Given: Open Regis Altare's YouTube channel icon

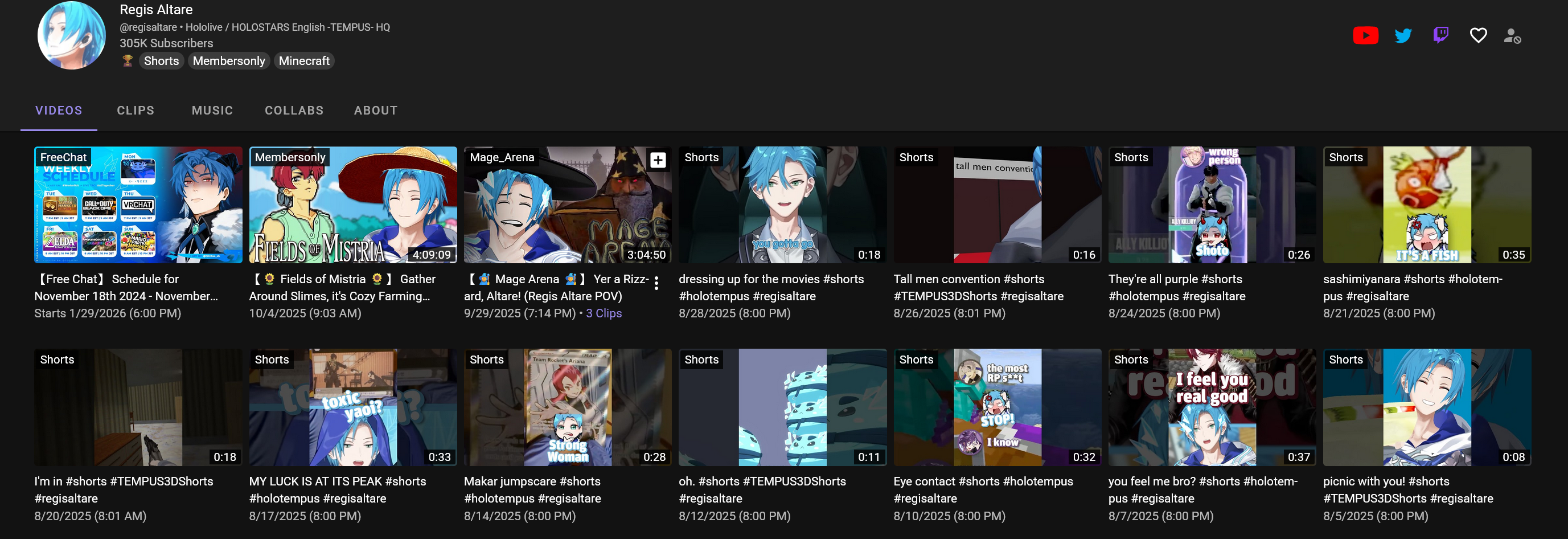Looking at the screenshot, I should click(x=1365, y=35).
